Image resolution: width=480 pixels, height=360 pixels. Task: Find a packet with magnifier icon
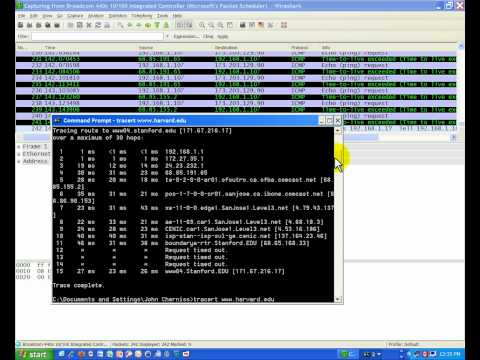click(x=120, y=25)
